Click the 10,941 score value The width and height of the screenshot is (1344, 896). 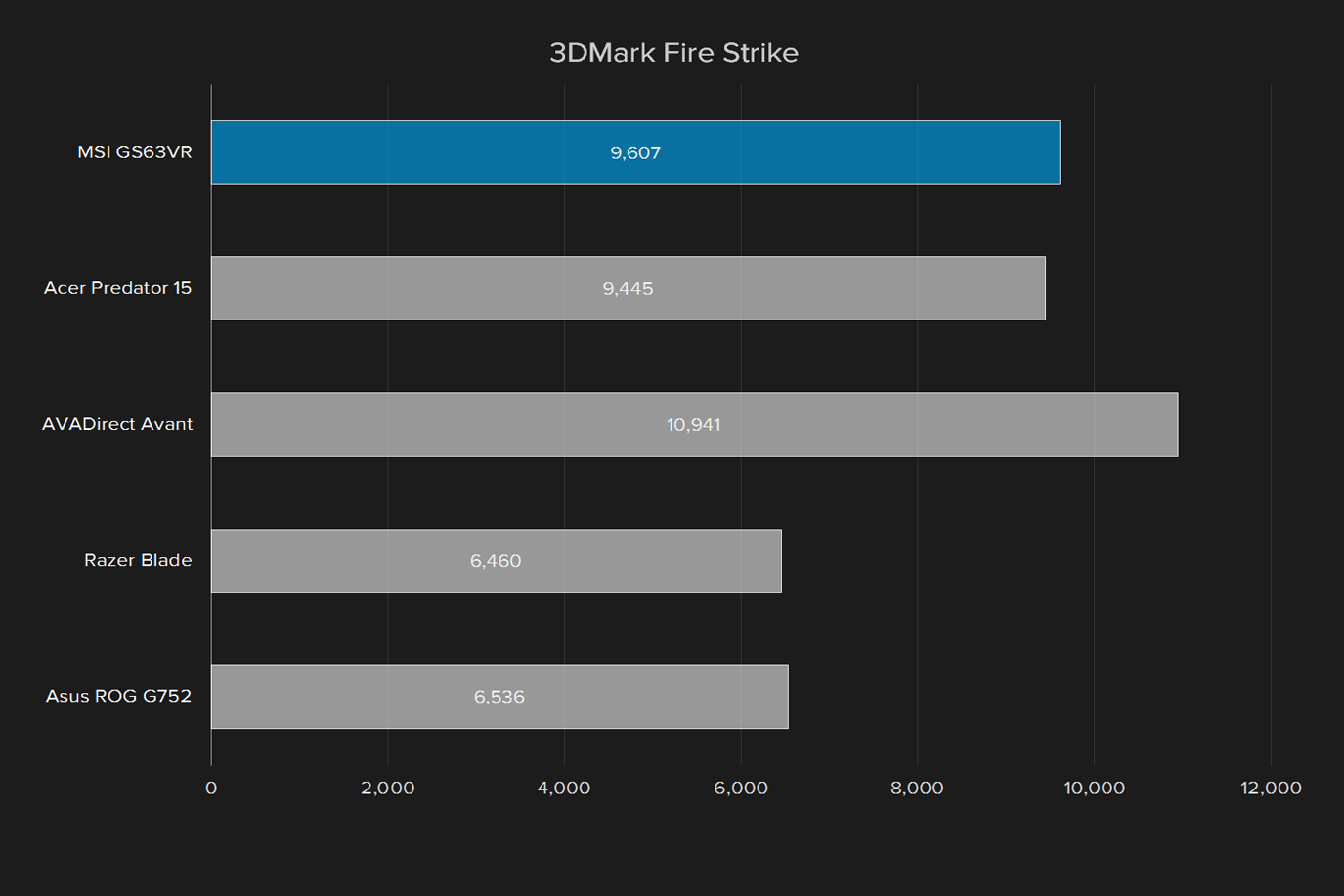coord(693,424)
